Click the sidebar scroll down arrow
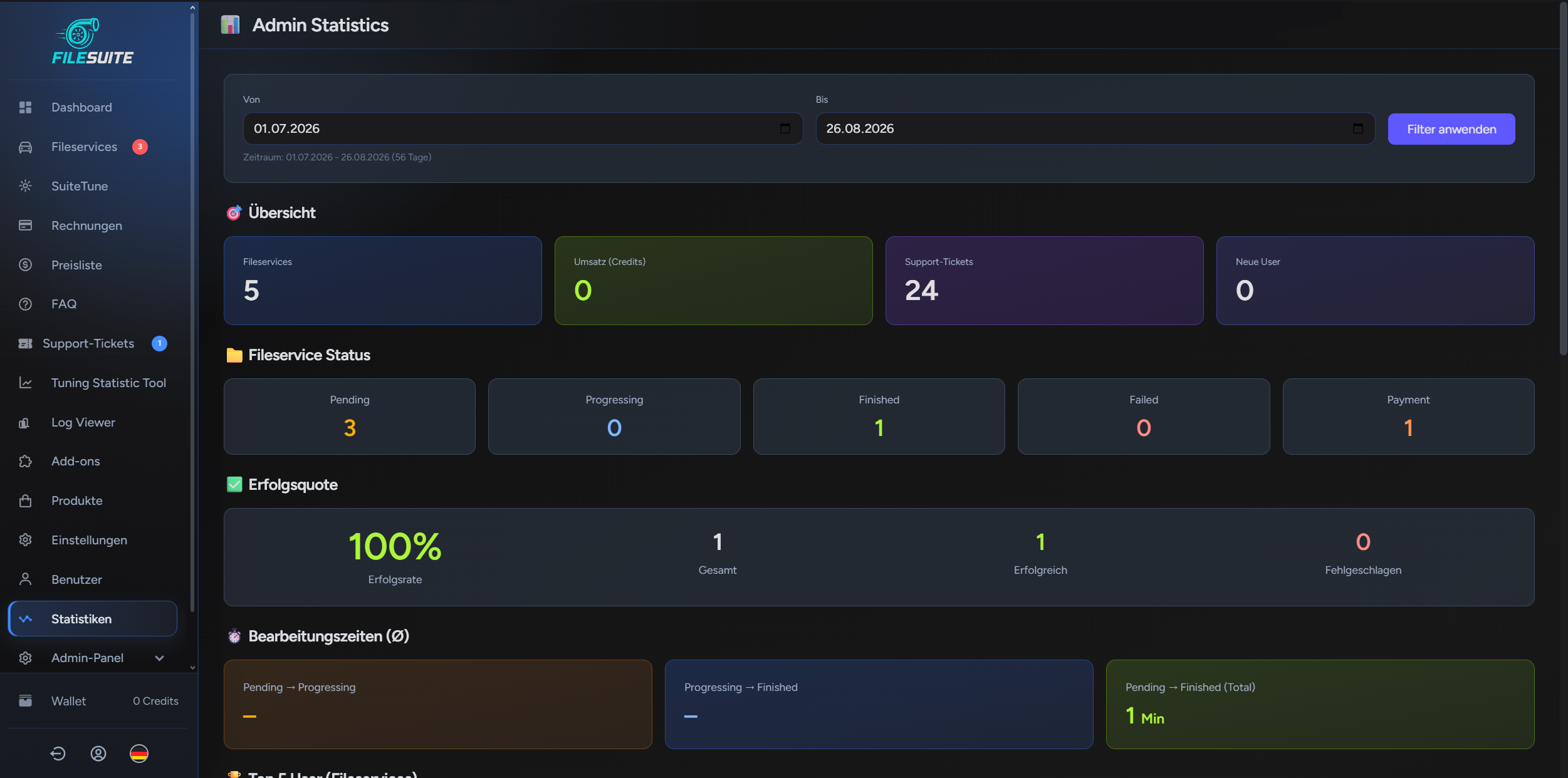This screenshot has width=1568, height=778. (x=192, y=668)
